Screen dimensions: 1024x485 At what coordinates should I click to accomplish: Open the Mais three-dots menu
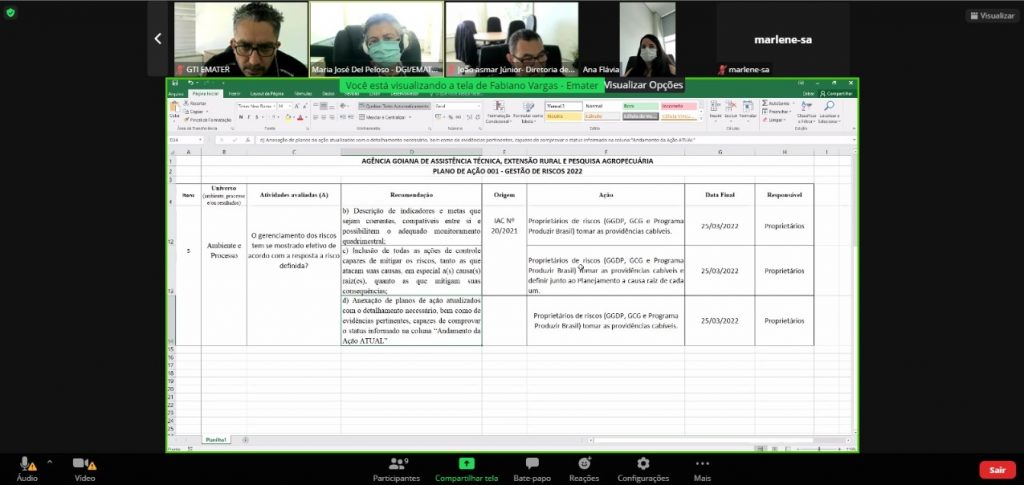click(702, 468)
